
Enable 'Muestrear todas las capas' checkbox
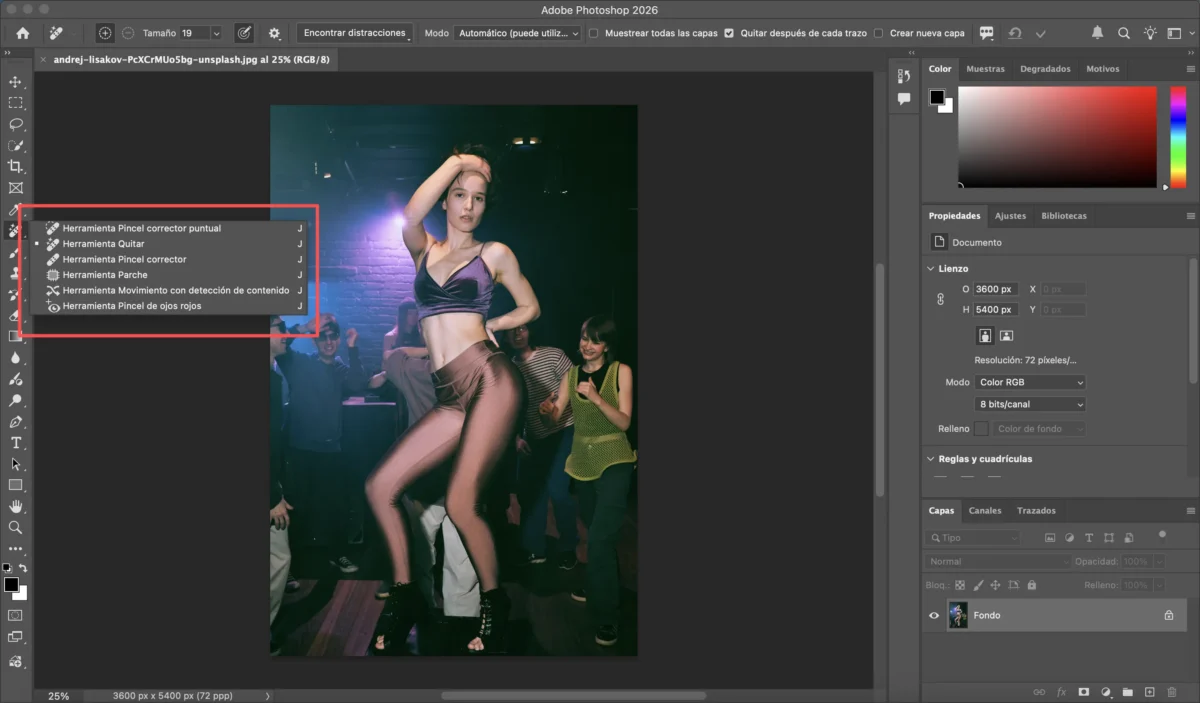pyautogui.click(x=594, y=33)
